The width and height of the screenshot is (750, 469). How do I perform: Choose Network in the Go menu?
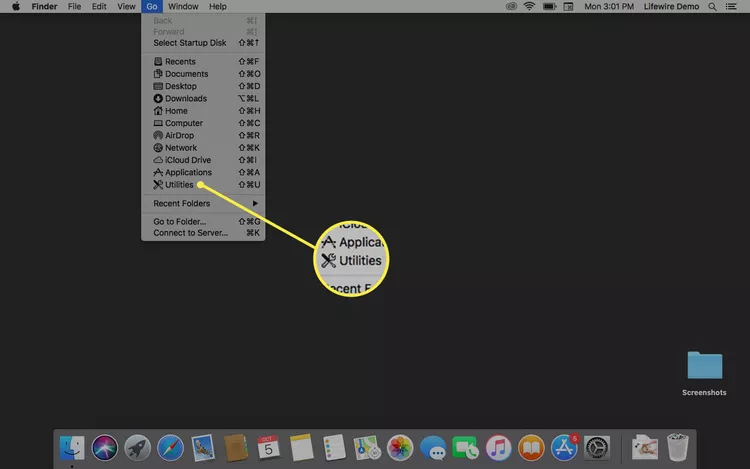(203, 148)
